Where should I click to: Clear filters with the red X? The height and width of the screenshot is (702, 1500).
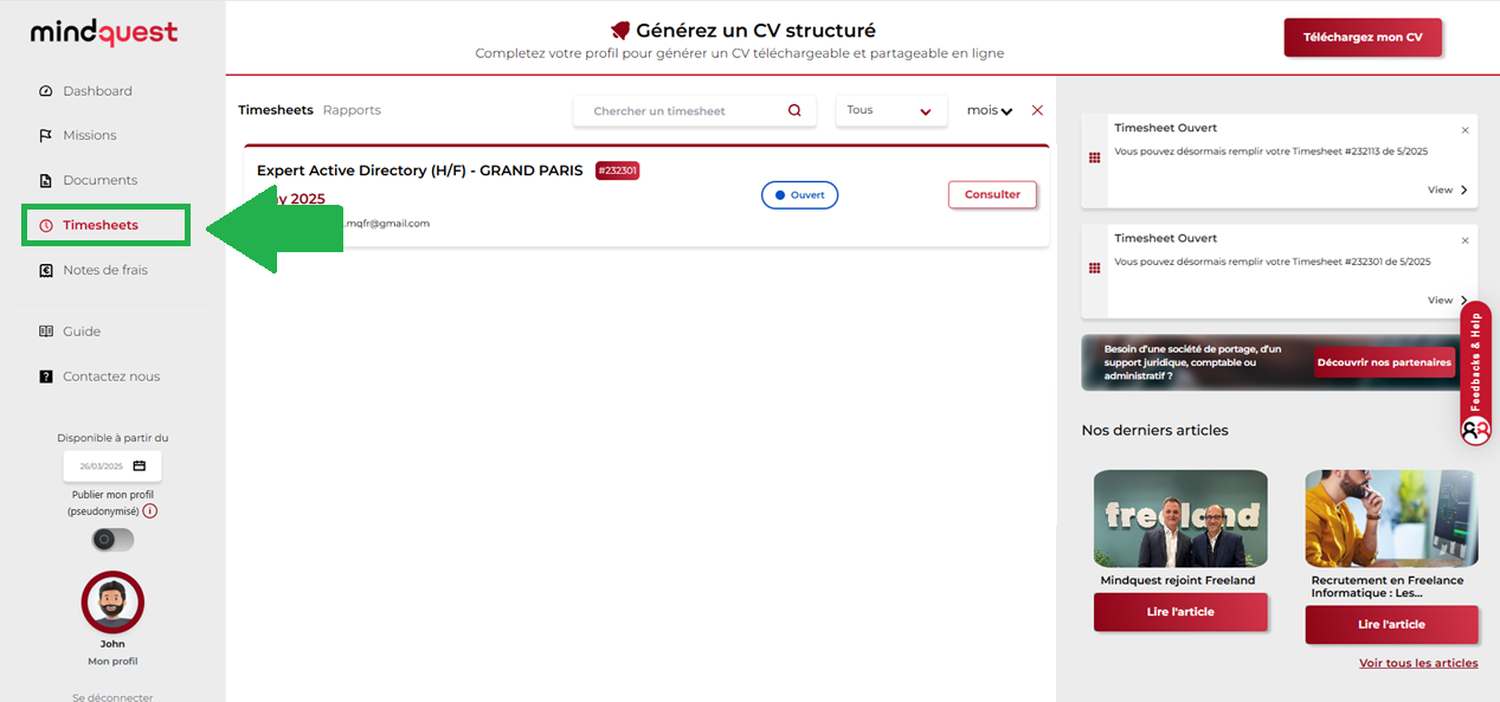point(1037,110)
